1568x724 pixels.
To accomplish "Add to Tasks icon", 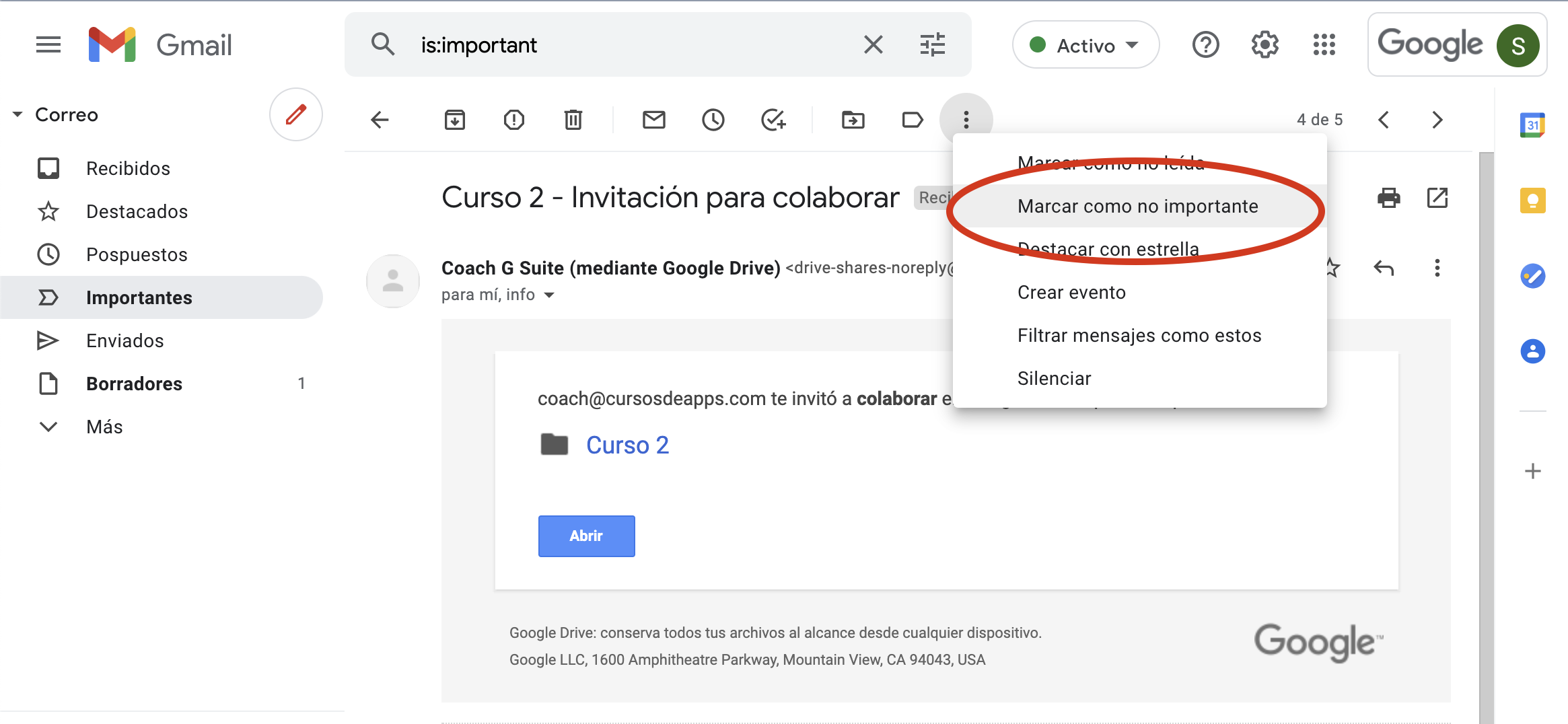I will [x=773, y=120].
